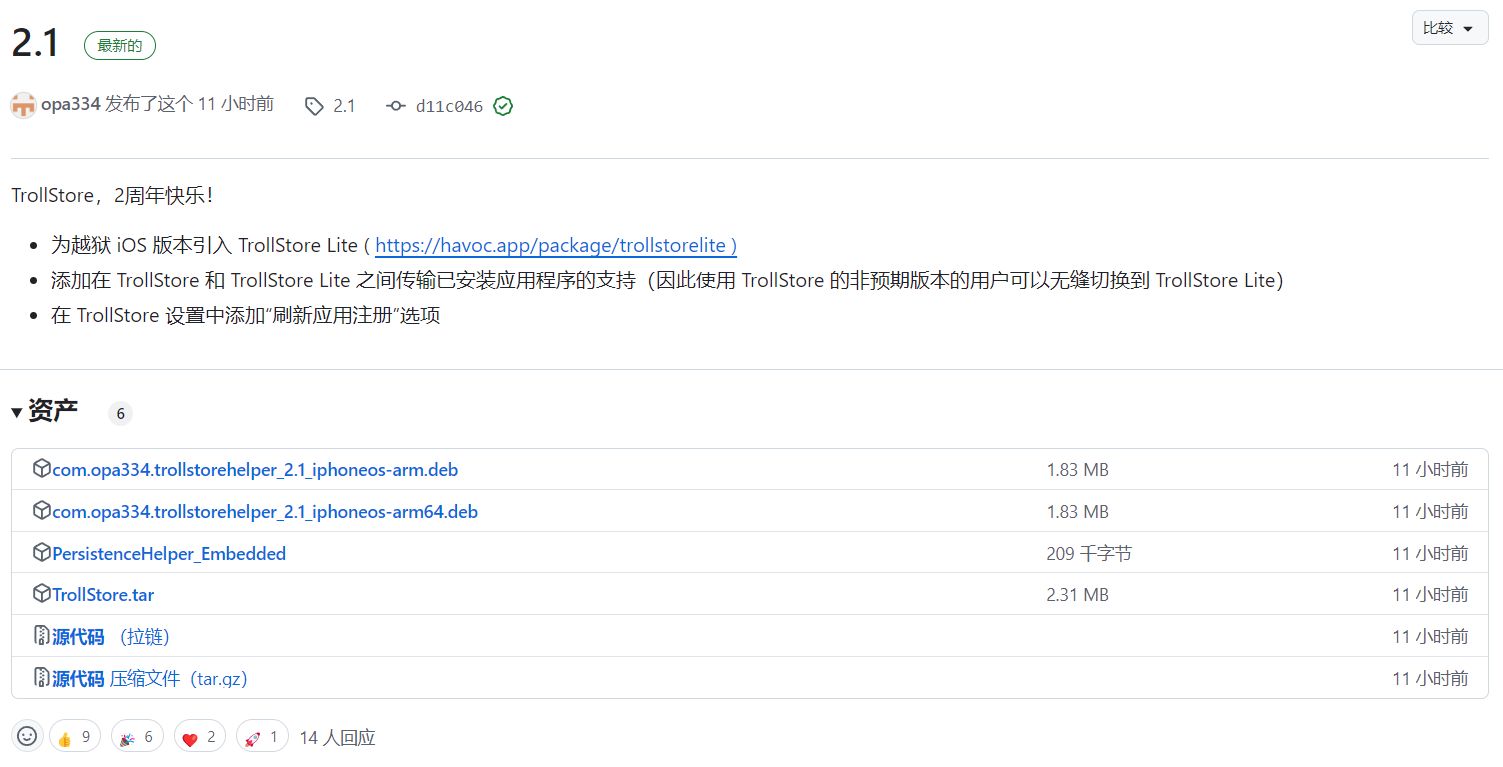This screenshot has width=1503, height=767.
Task: Click 11 小时前 in the TrollStore.tar row
Action: 1430,595
